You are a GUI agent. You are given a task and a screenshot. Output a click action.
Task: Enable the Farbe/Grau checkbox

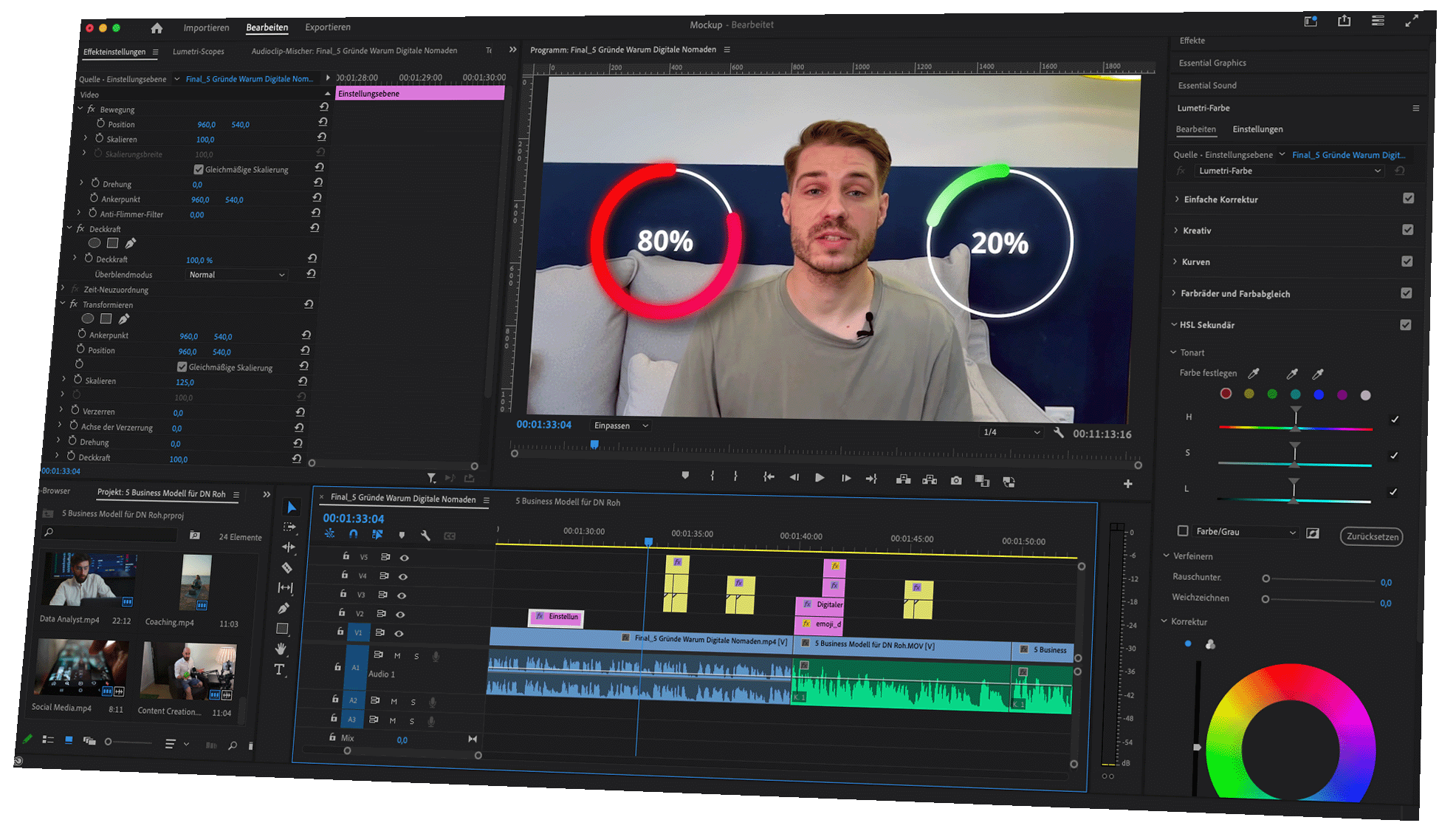[x=1183, y=531]
